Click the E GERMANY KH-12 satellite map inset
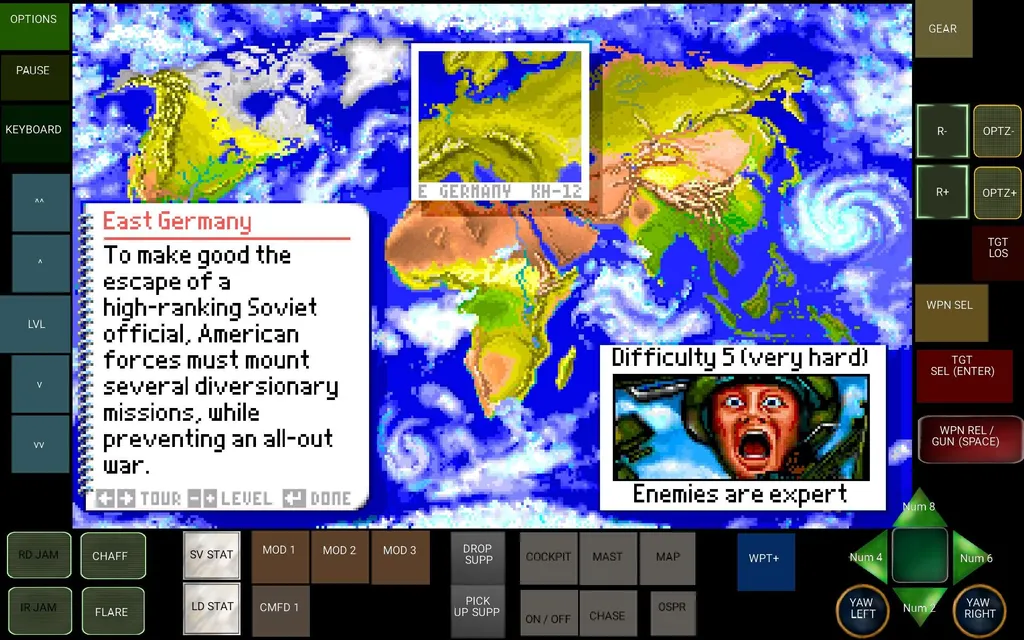Viewport: 1024px width, 640px height. coord(500,122)
